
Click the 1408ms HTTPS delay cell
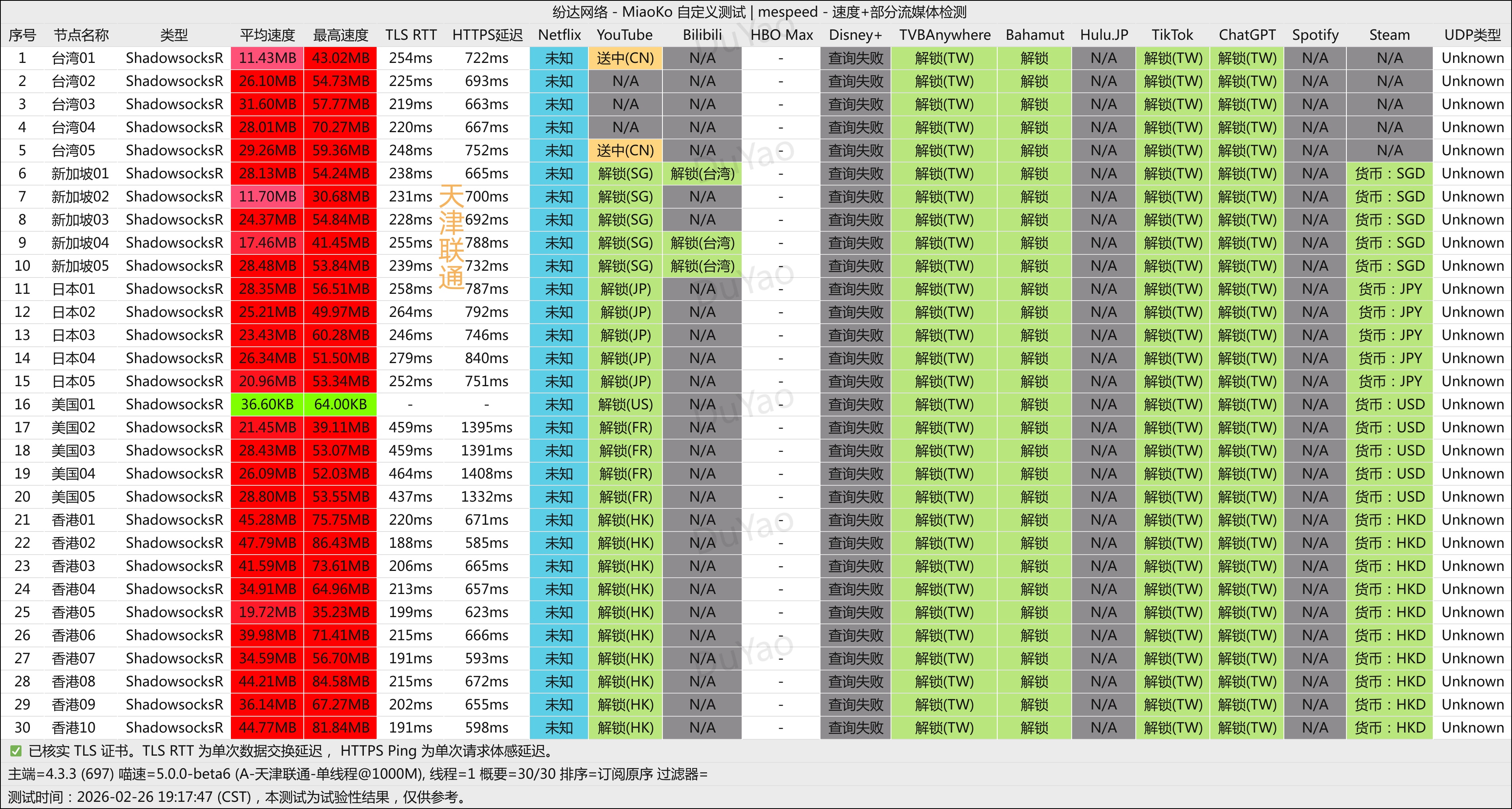[486, 474]
